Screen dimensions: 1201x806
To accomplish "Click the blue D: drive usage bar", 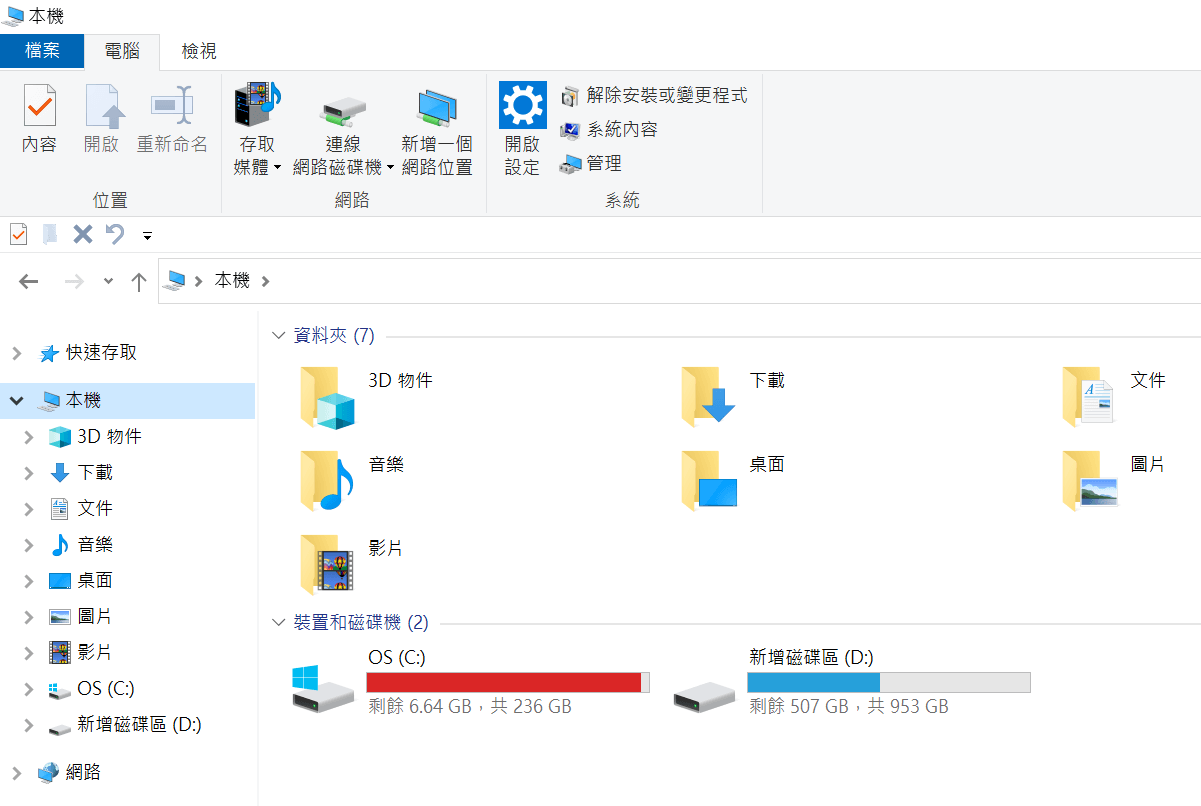I will coord(889,682).
